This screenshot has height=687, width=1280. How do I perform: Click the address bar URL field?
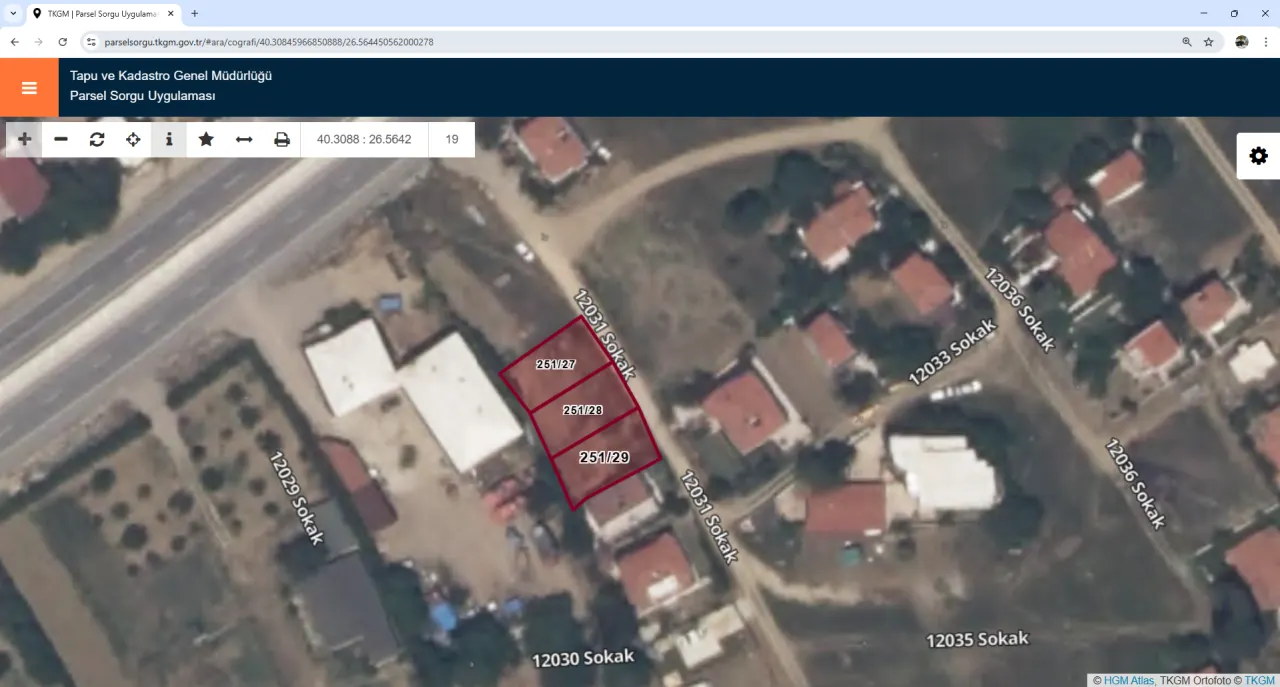pos(640,42)
